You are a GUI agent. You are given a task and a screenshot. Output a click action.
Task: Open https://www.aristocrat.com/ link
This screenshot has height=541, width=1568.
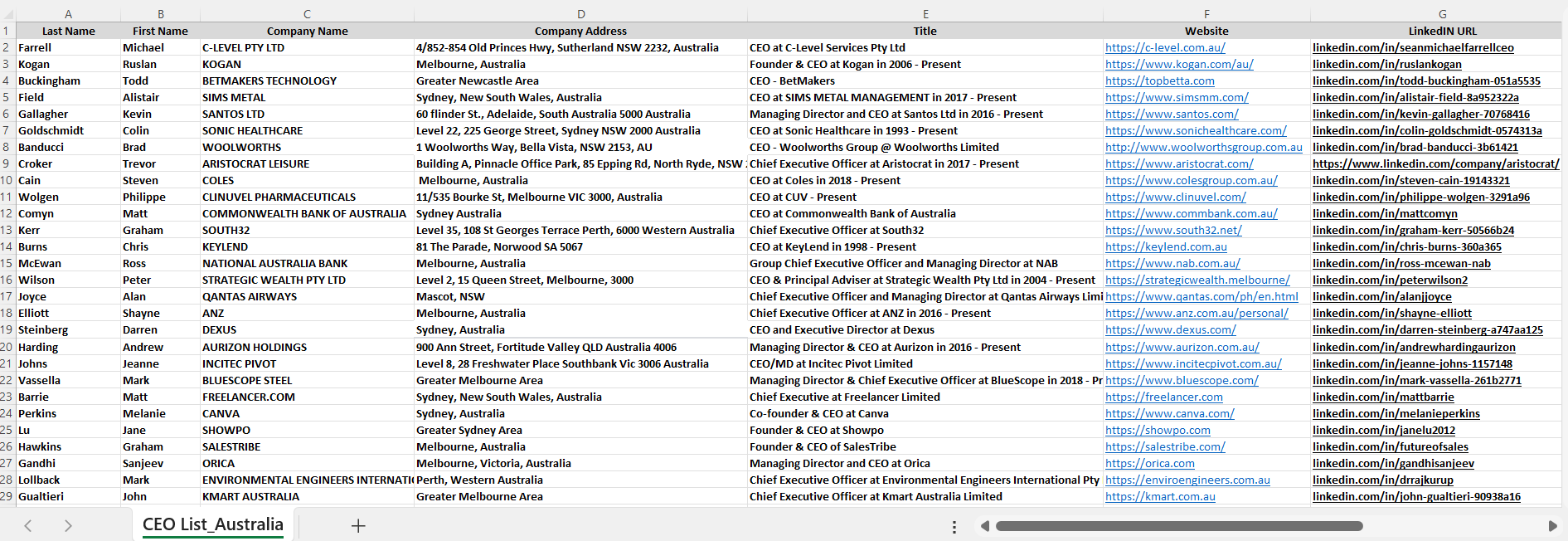point(1178,163)
